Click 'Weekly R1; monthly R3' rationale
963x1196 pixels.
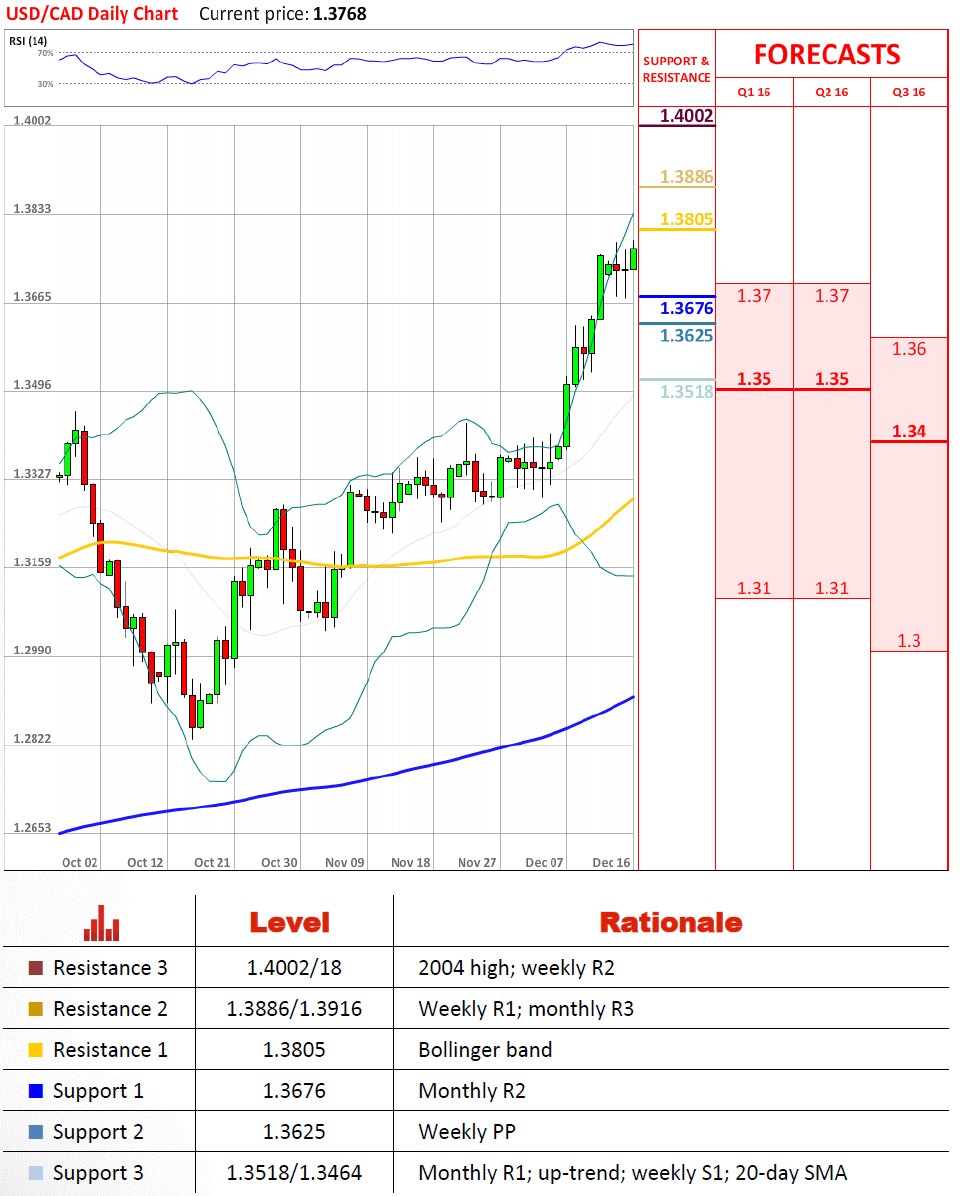pyautogui.click(x=526, y=1009)
